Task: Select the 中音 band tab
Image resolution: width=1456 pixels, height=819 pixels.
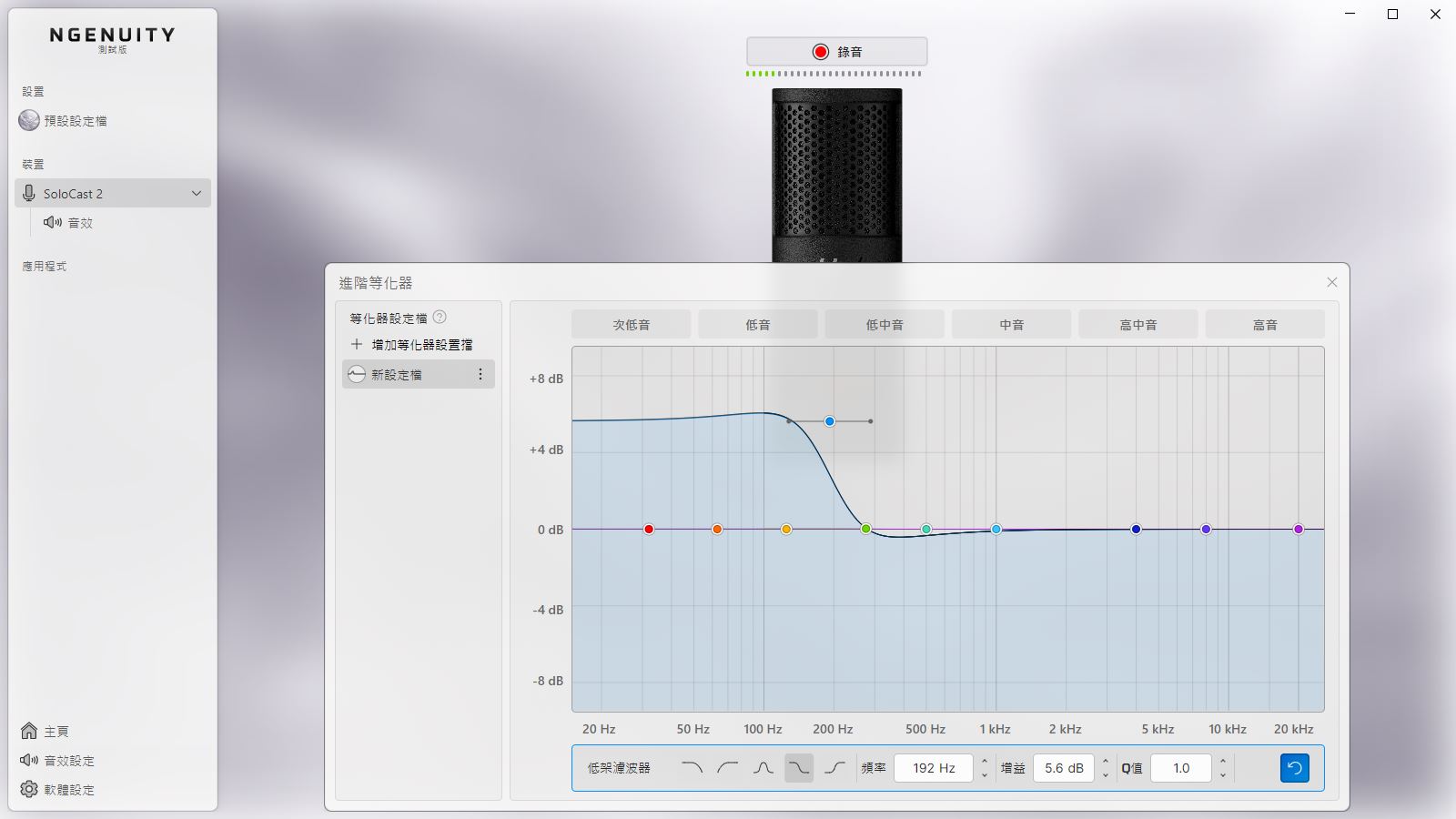Action: click(1012, 325)
